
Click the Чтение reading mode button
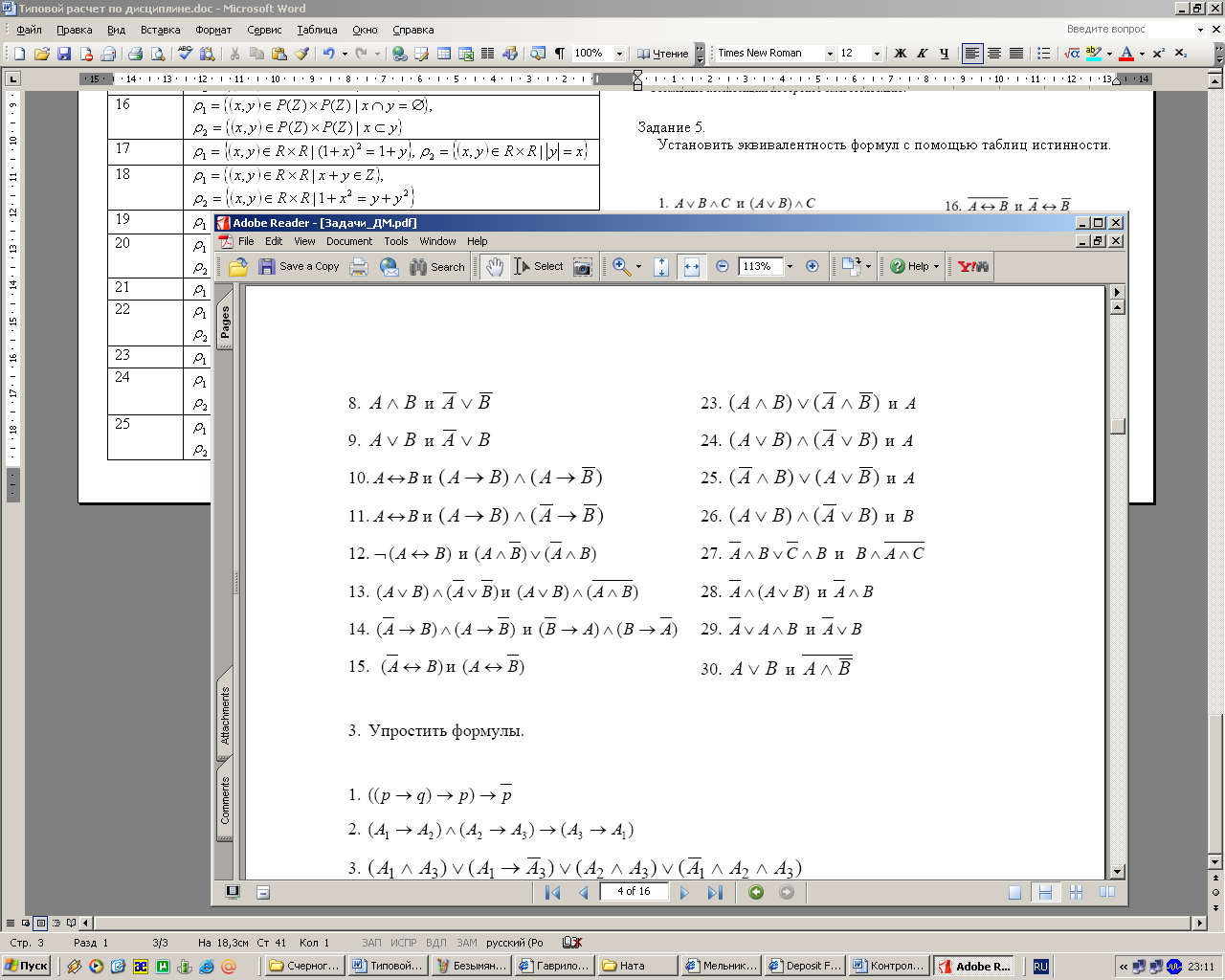tap(662, 54)
